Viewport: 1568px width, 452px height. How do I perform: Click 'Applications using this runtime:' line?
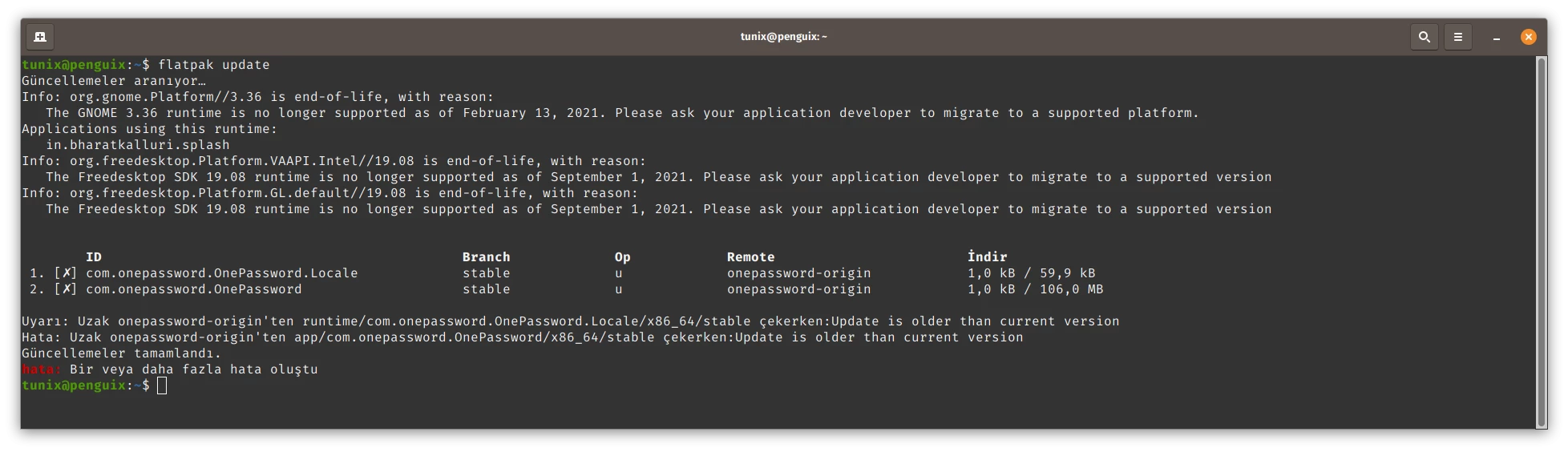[150, 129]
